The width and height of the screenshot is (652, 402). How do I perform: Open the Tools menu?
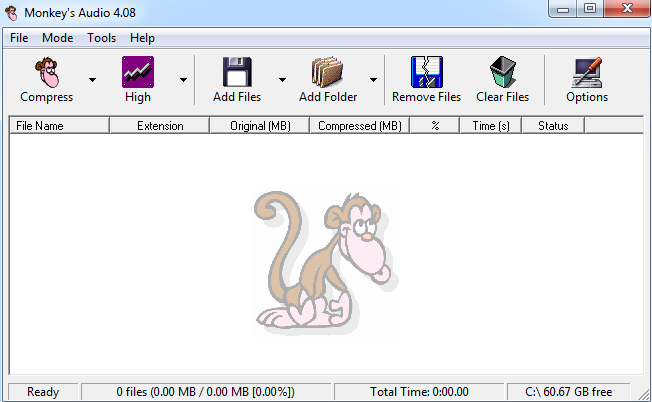click(101, 38)
